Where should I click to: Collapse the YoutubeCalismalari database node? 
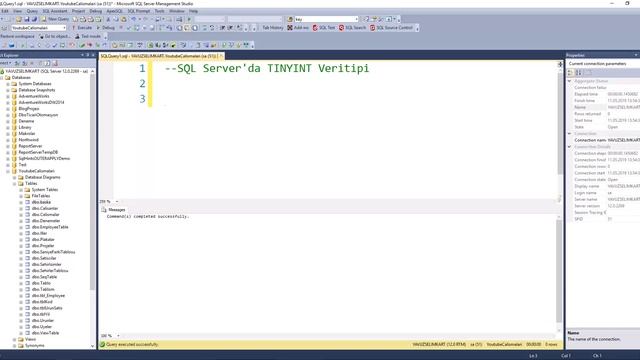click(x=8, y=171)
